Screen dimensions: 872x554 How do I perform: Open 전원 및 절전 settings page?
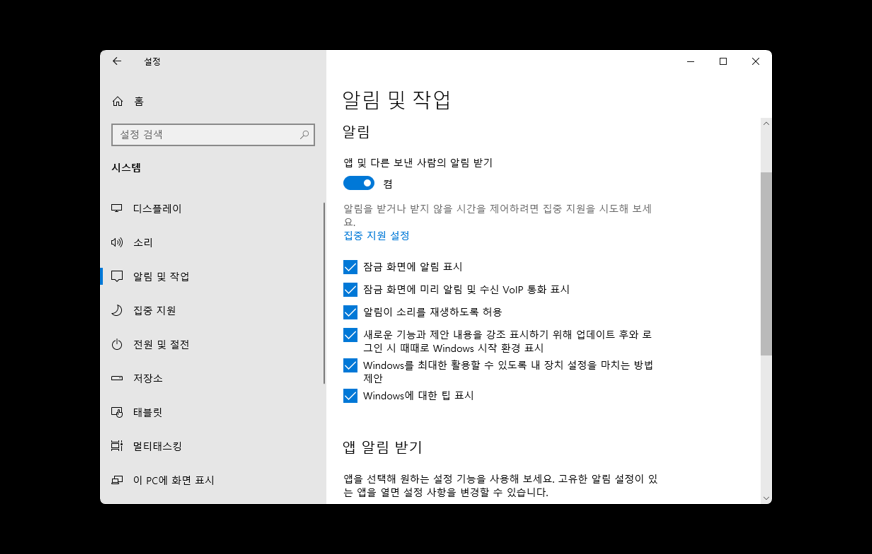(161, 344)
